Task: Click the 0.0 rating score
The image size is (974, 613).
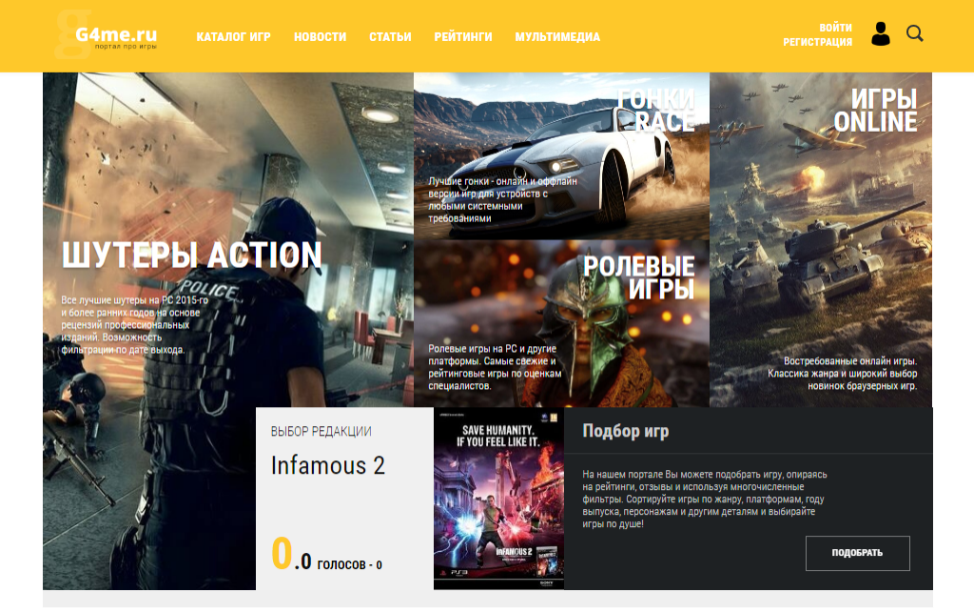Action: pyautogui.click(x=291, y=554)
